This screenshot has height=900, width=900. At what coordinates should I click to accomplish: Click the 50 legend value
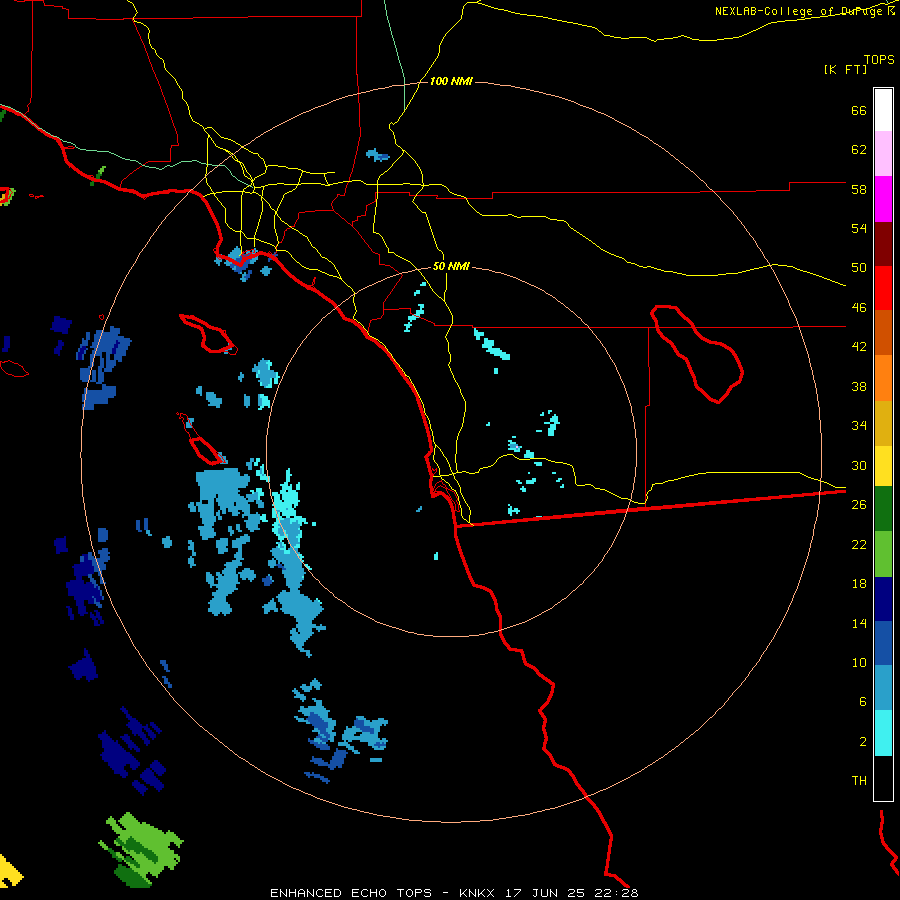(x=859, y=268)
